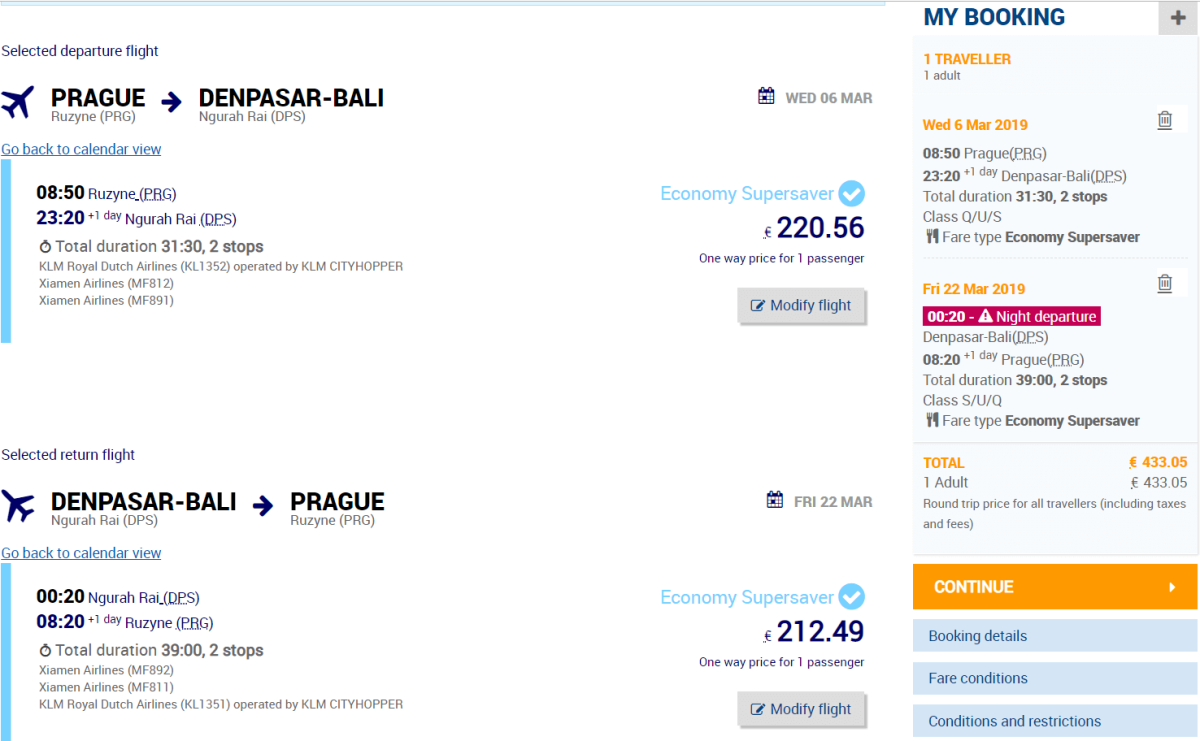
Task: Open Conditions and restrictions panel
Action: [1054, 721]
